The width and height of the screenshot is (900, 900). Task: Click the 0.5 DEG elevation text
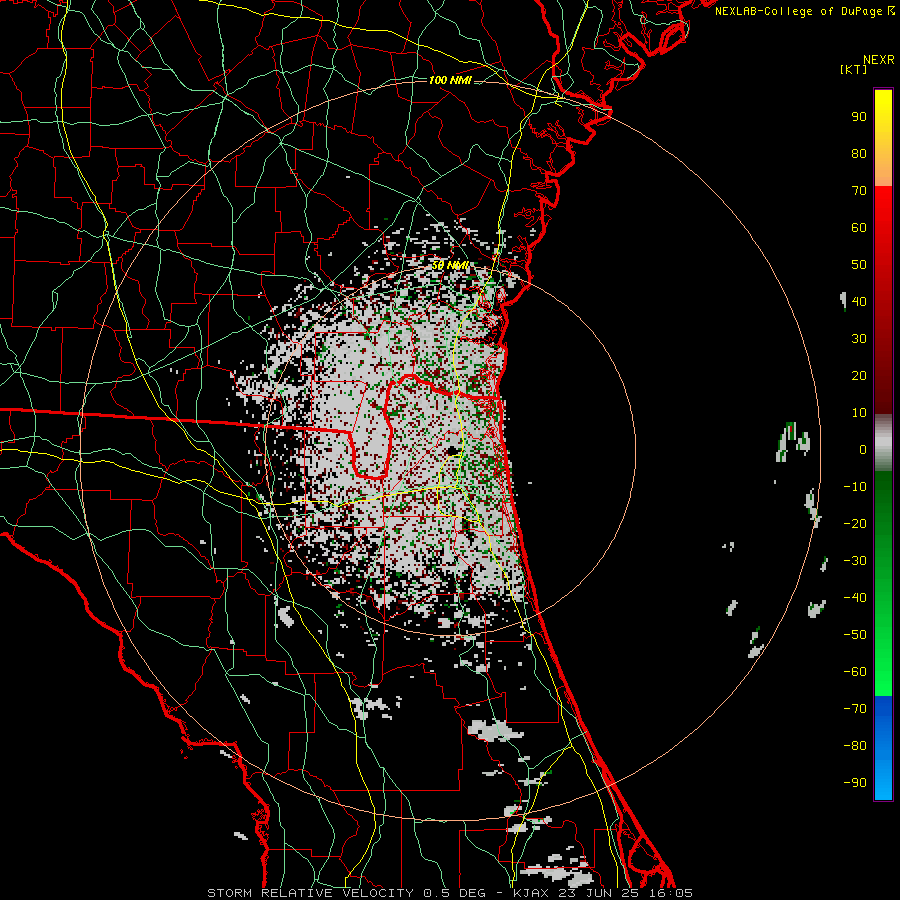[454, 893]
